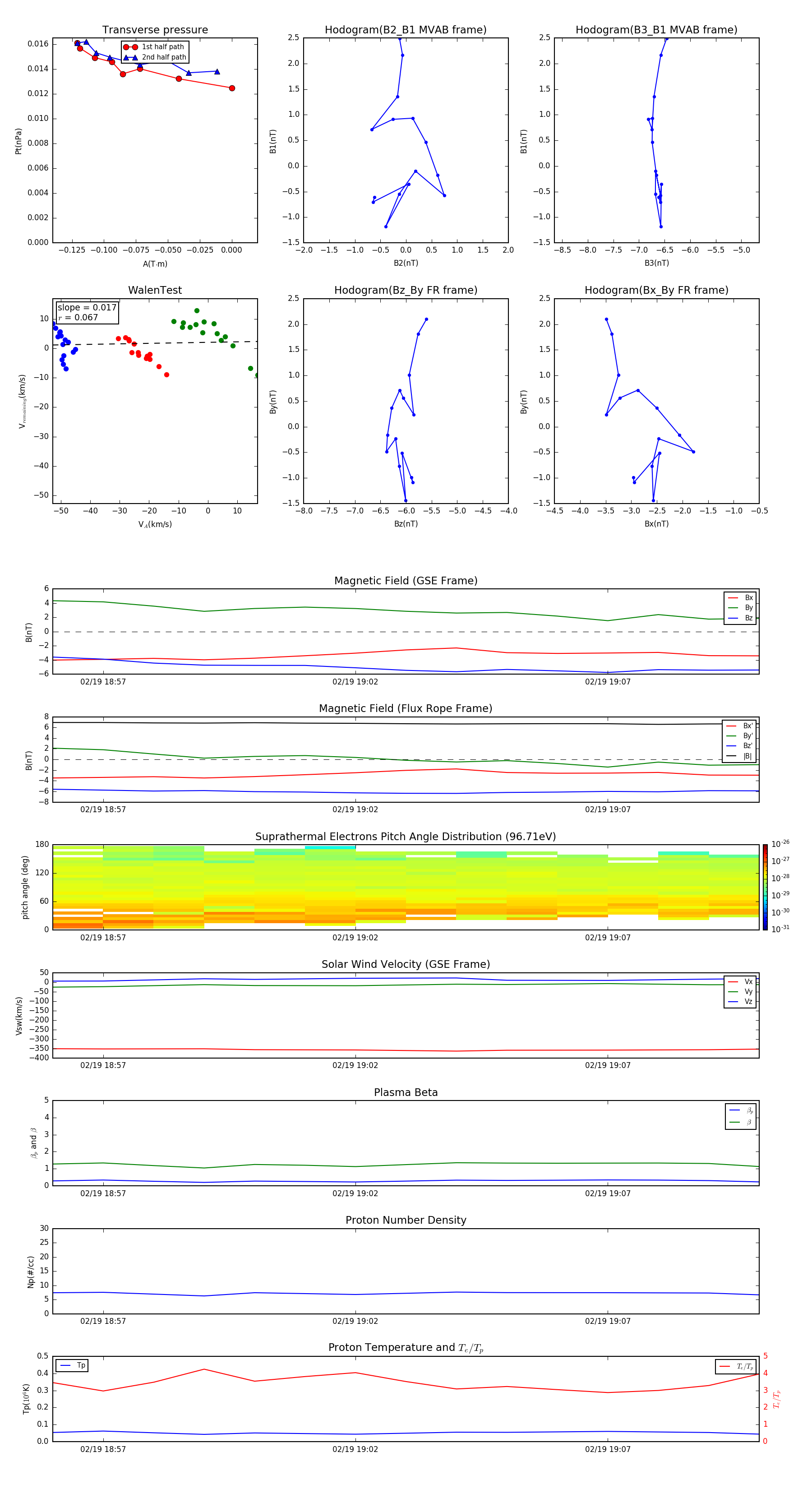Click 'Hodogram(B3_B1 MVAB frame)' title
This screenshot has height=1489, width=812.
point(656,30)
